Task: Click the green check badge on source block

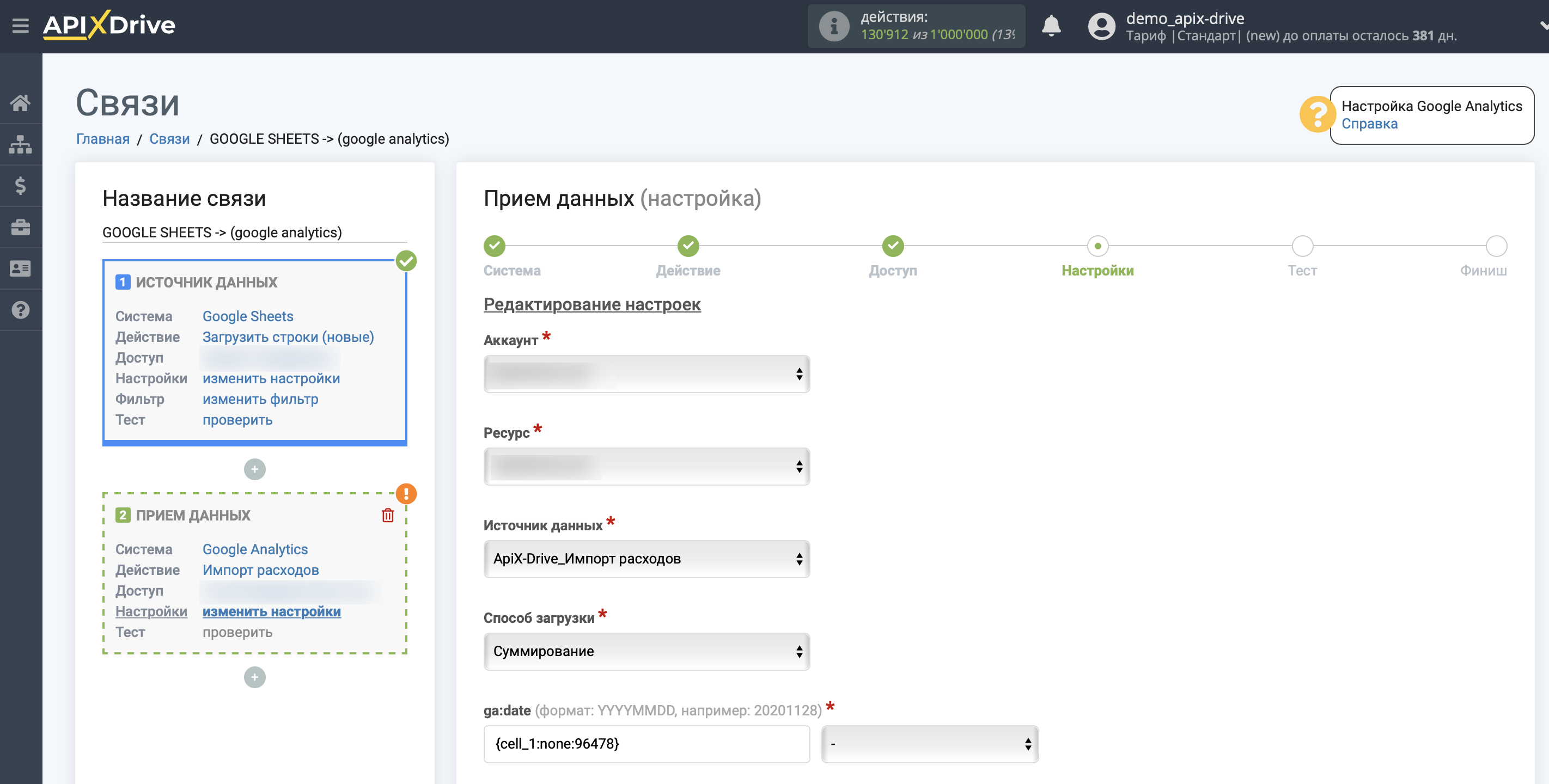Action: (406, 261)
